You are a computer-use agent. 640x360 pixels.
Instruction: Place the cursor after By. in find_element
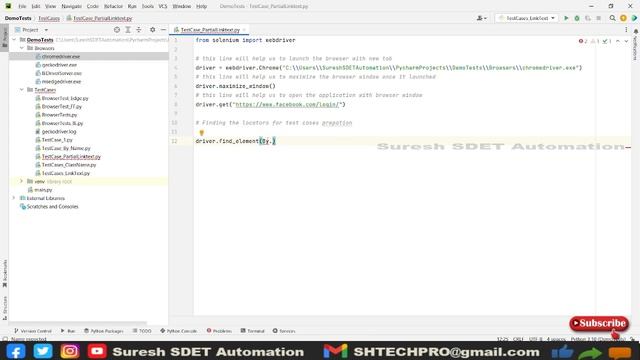click(x=272, y=141)
